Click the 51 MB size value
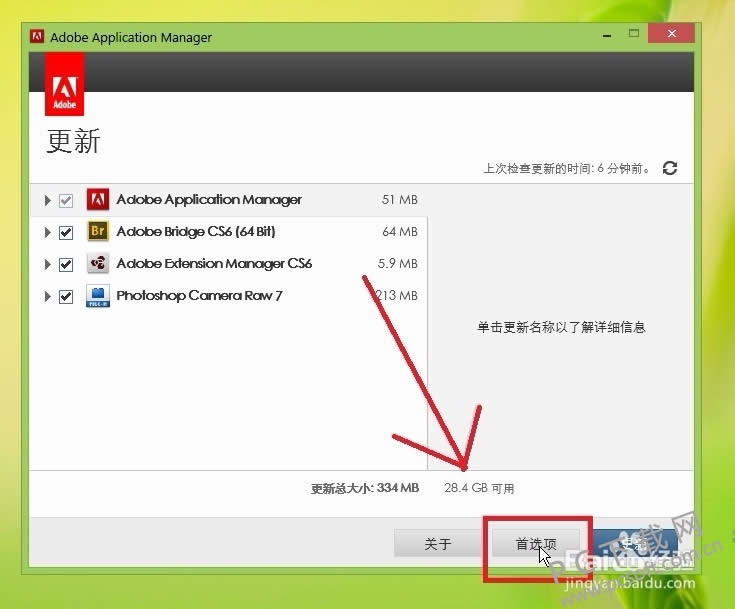The height and width of the screenshot is (609, 735). (399, 200)
